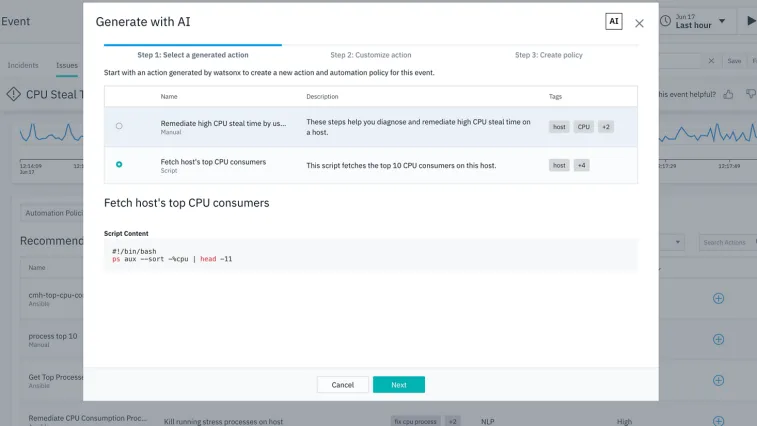Add the Get Top Processes action with plus icon

pos(718,381)
